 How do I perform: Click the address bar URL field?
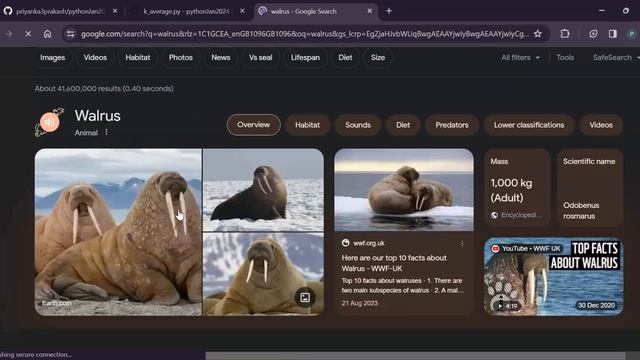tap(304, 34)
